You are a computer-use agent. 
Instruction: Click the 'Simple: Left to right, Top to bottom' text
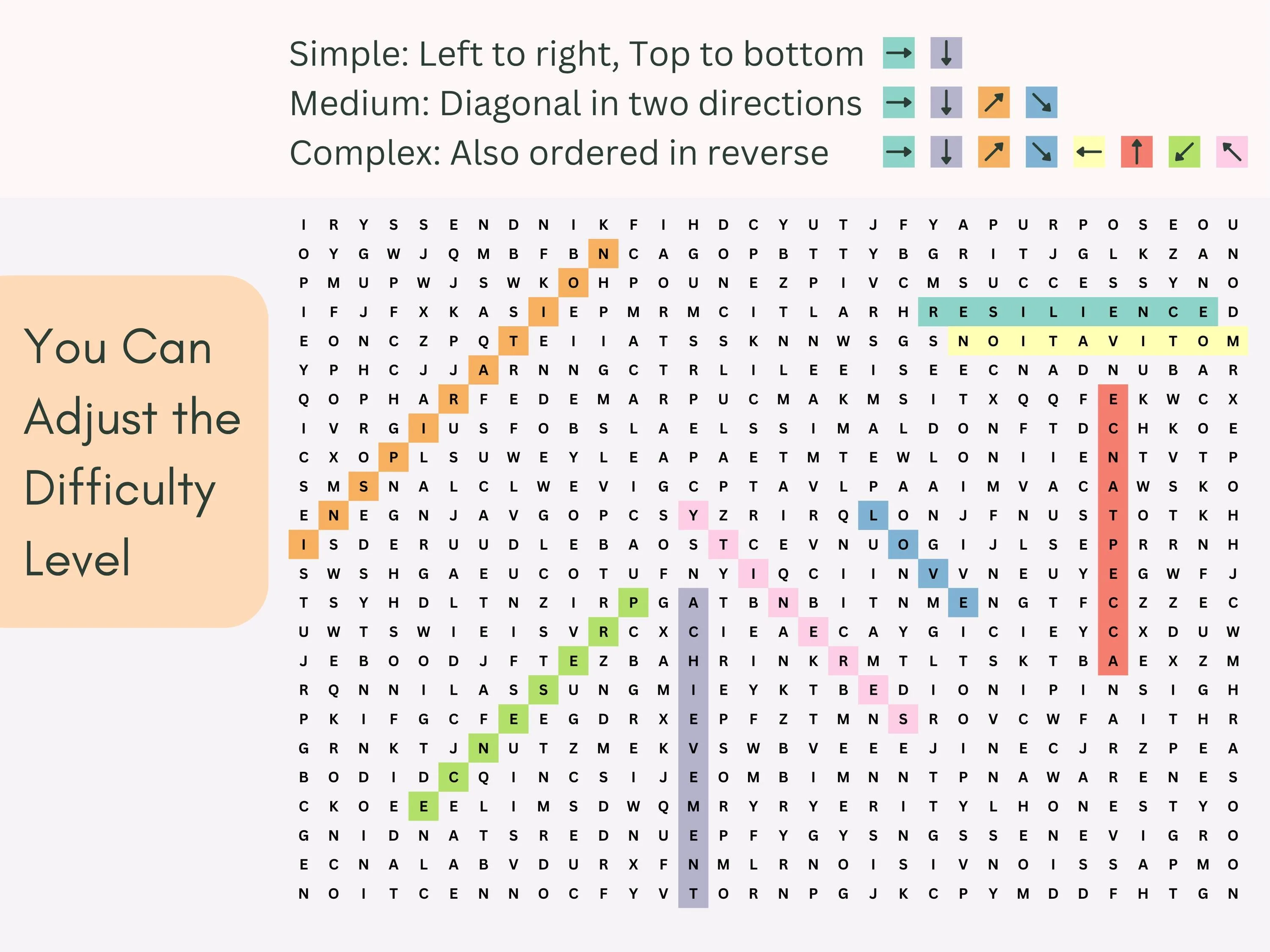pyautogui.click(x=576, y=54)
